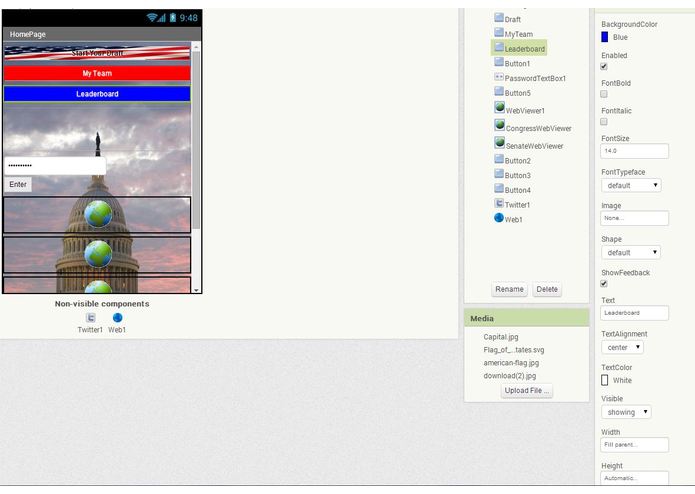Open the White TextColor swatch
The image size is (695, 494).
(604, 380)
